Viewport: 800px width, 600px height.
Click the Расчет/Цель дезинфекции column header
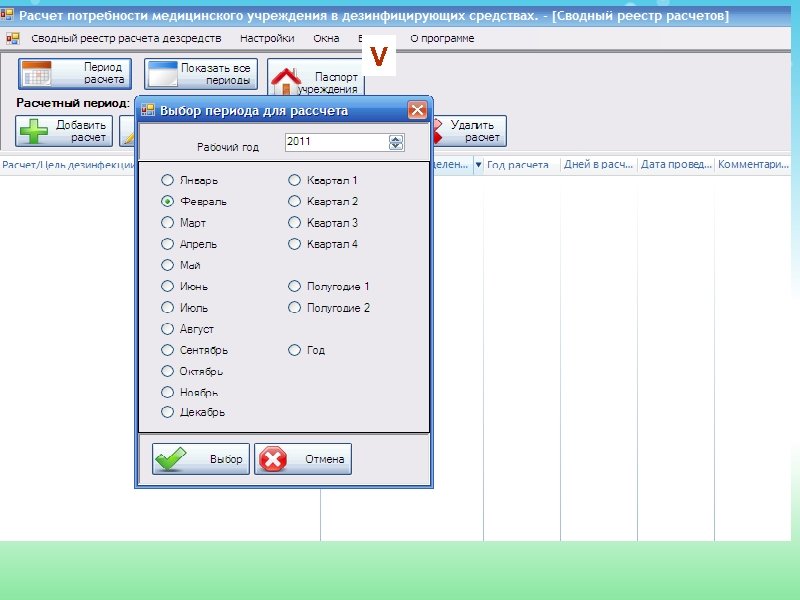[x=68, y=165]
